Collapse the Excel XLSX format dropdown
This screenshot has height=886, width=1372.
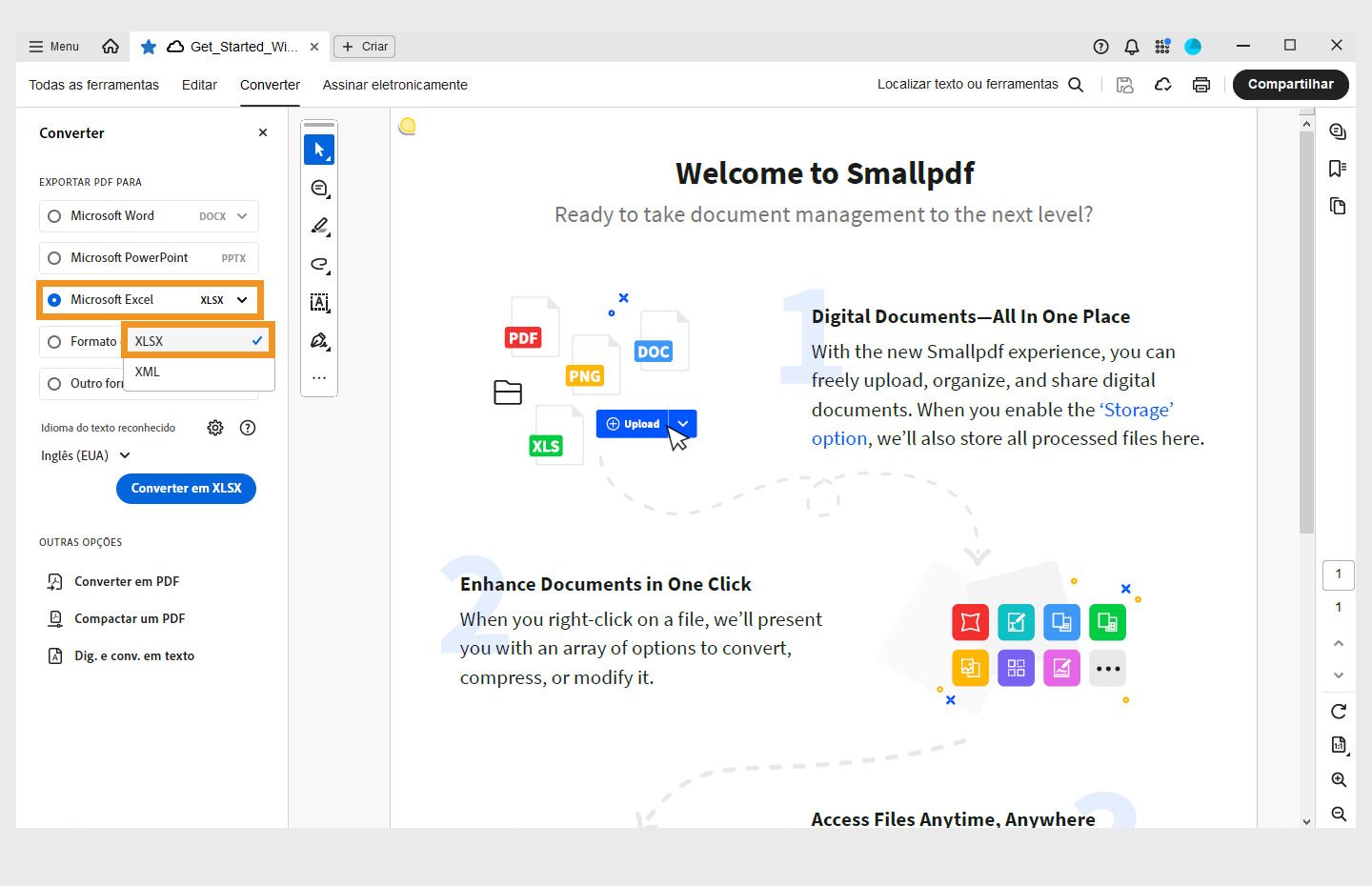pyautogui.click(x=242, y=300)
